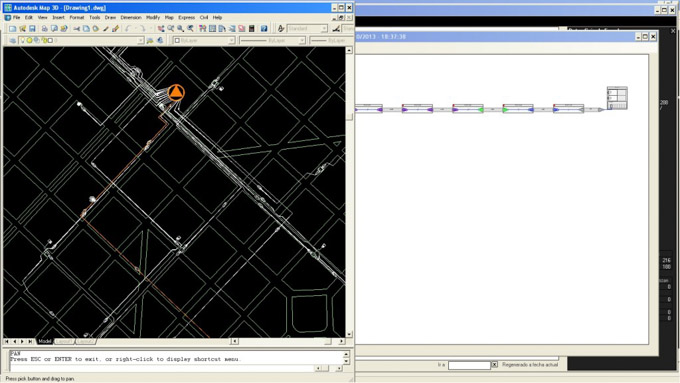Click the Plot printer icon
Screen dimensions: 680x383
(44, 29)
